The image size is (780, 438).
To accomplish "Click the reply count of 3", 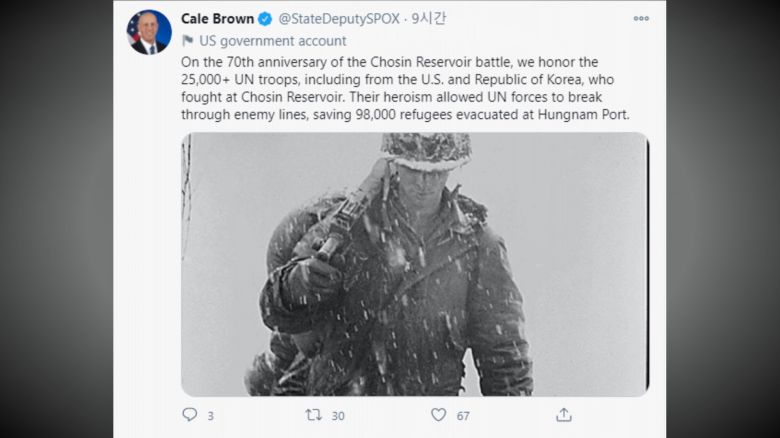I will point(210,415).
